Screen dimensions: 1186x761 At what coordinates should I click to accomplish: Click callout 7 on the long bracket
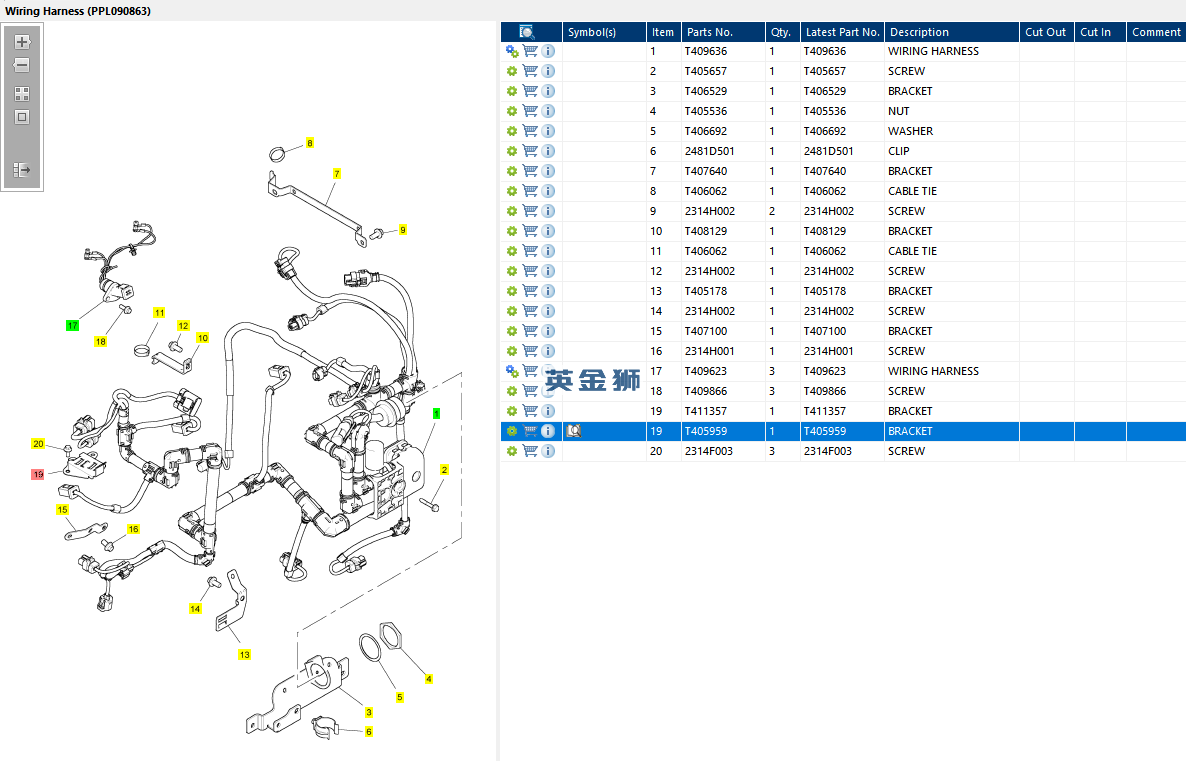(x=337, y=174)
